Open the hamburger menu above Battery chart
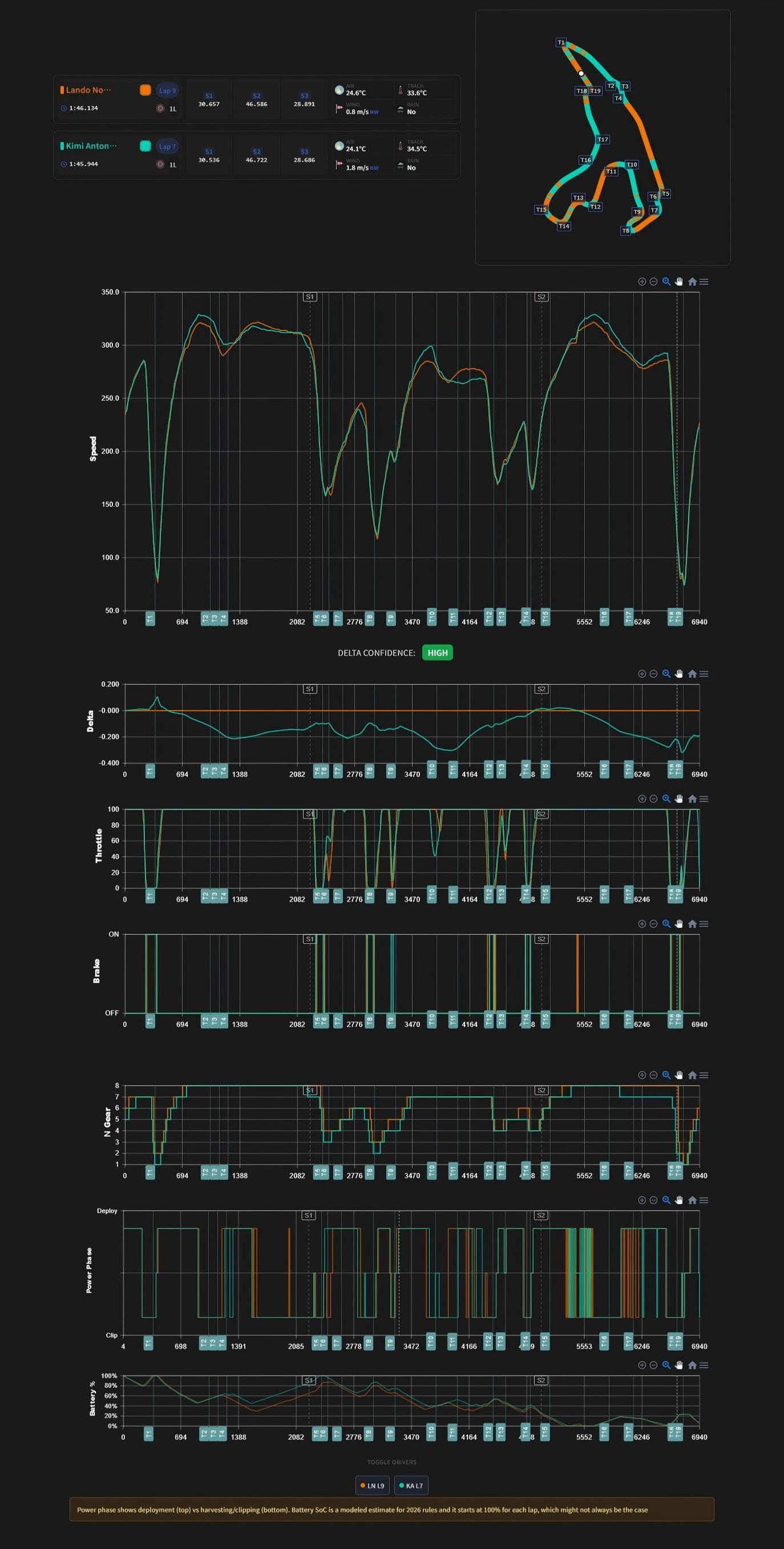The image size is (784, 1549). 704,1365
